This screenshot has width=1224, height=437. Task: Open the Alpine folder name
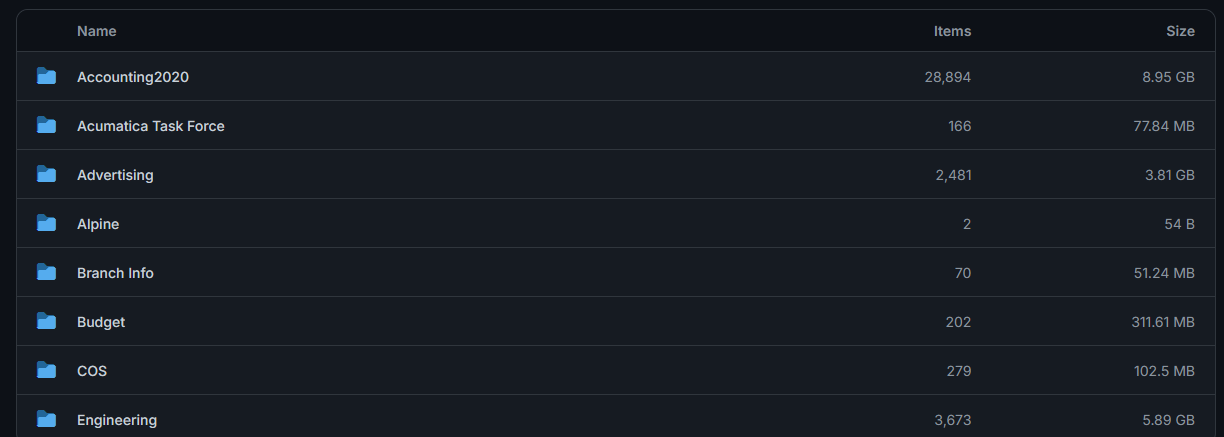point(98,224)
